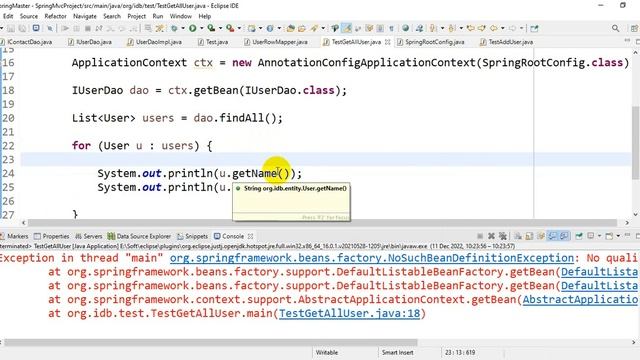Click the Back navigation yellow arrow
This screenshot has width=640, height=360.
click(493, 28)
